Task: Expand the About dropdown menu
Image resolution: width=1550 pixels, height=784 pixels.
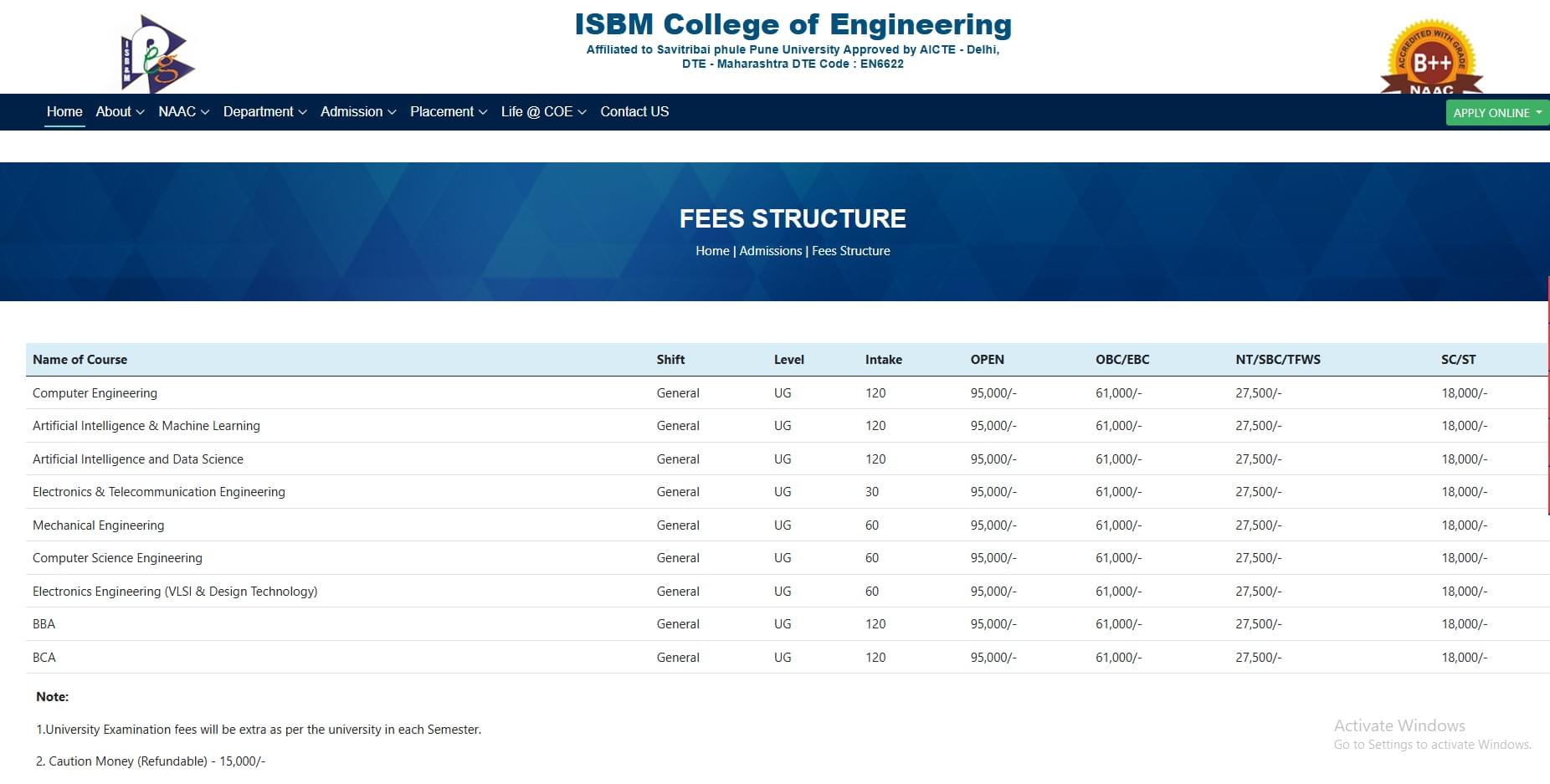Action: tap(120, 112)
